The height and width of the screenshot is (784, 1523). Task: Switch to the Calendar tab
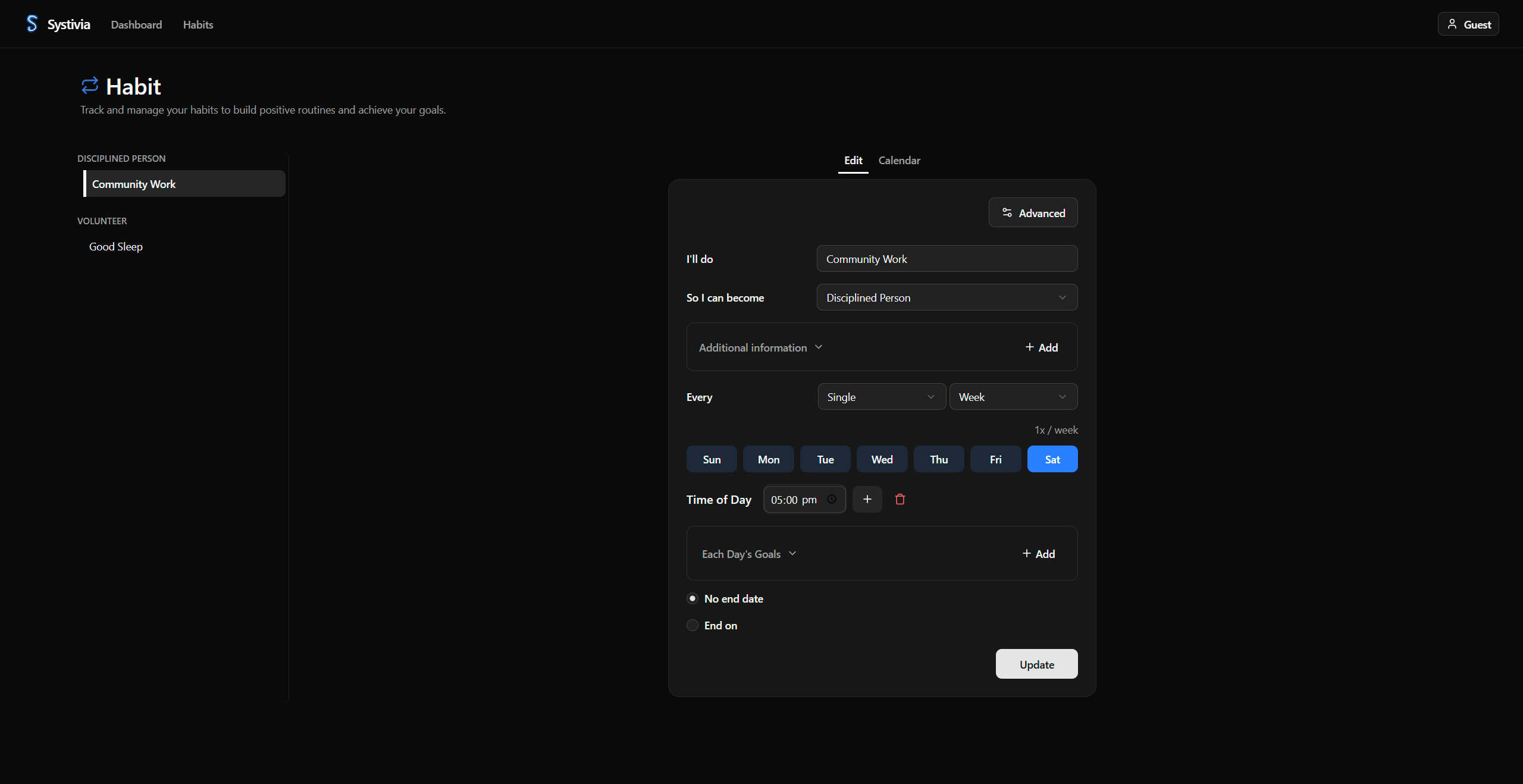(899, 161)
